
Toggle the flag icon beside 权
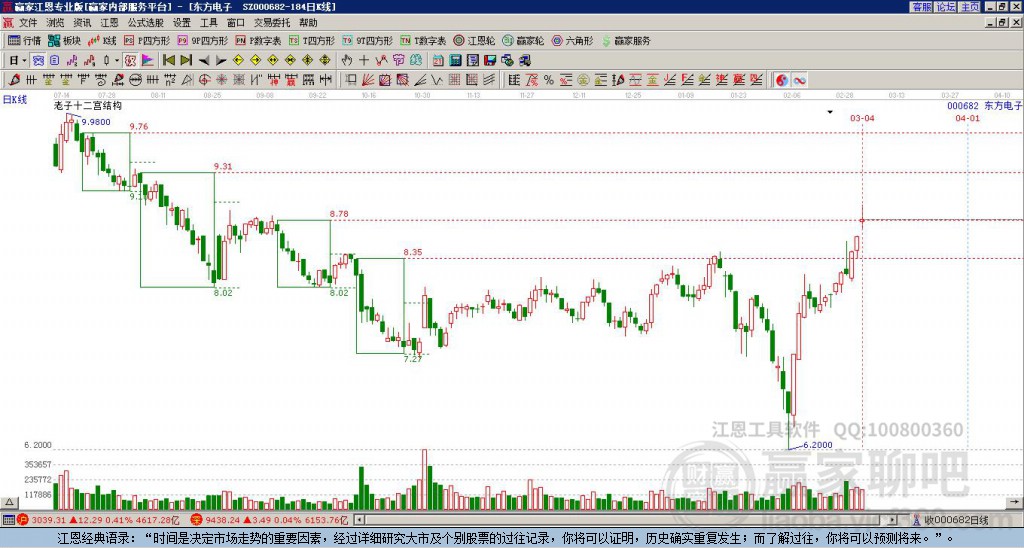(x=148, y=61)
